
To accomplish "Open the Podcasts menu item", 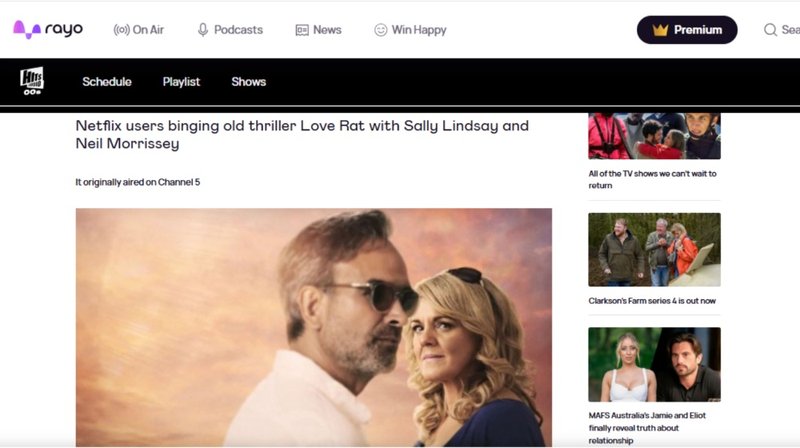I will point(238,30).
